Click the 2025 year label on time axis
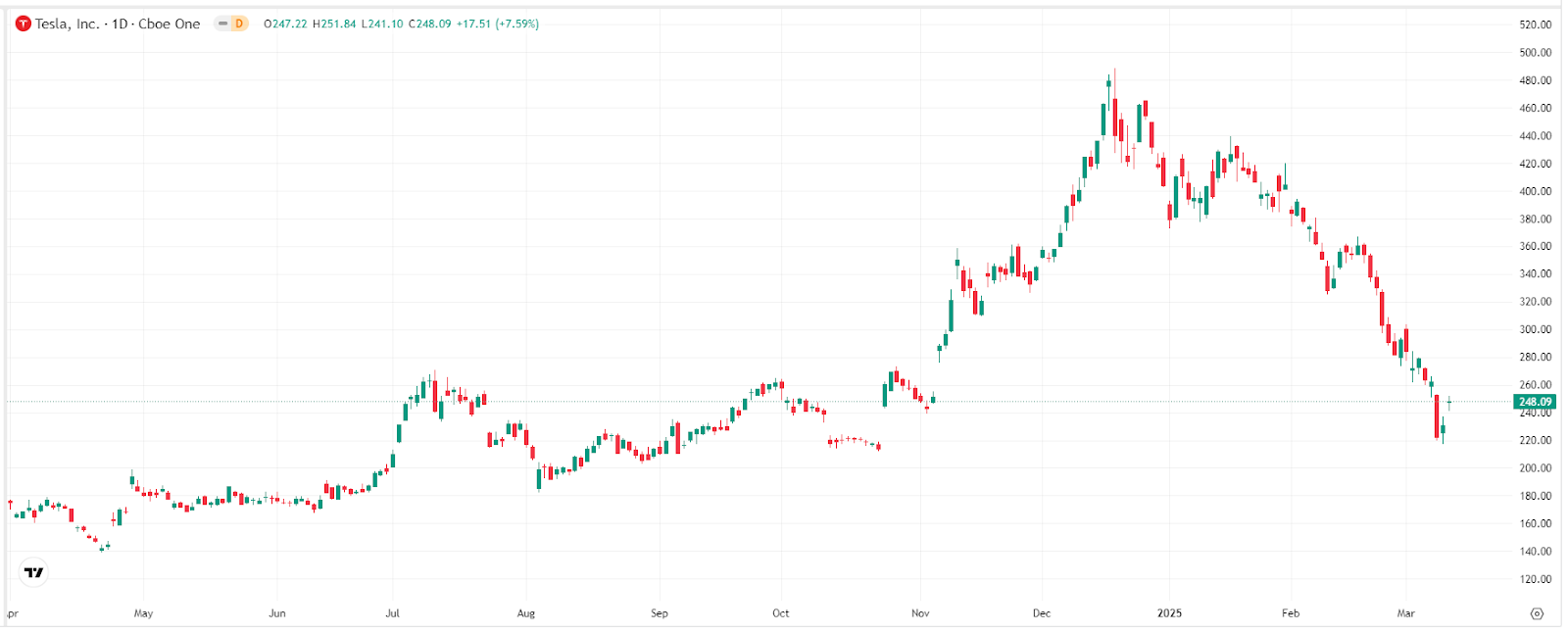This screenshot has height=634, width=1568. coord(1169,613)
